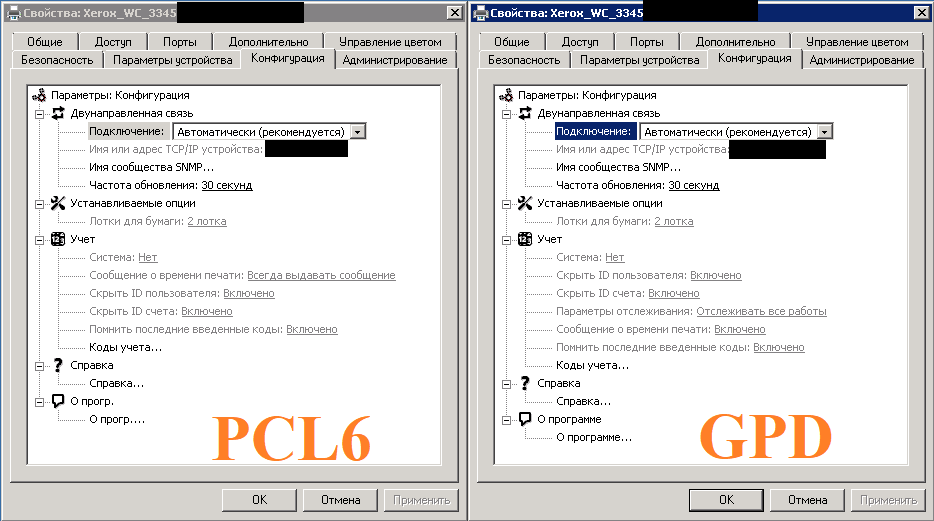Viewport: 934px width, 521px height.
Task: Select Имя сообщества SNMP… in GPD window
Action: click(618, 167)
